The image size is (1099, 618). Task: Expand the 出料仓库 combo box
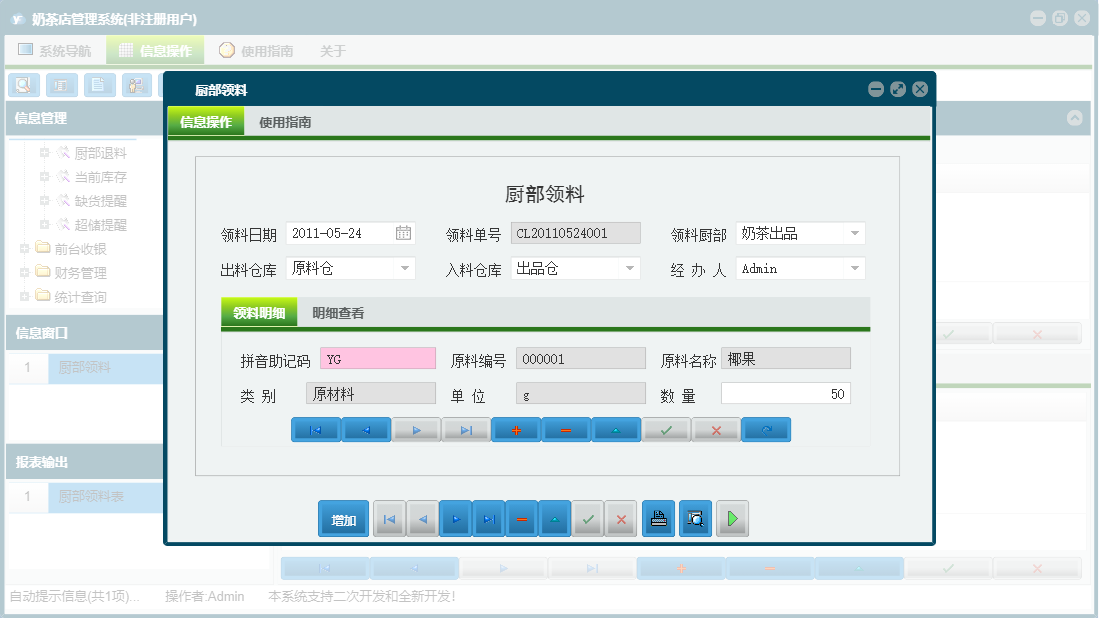pos(404,268)
